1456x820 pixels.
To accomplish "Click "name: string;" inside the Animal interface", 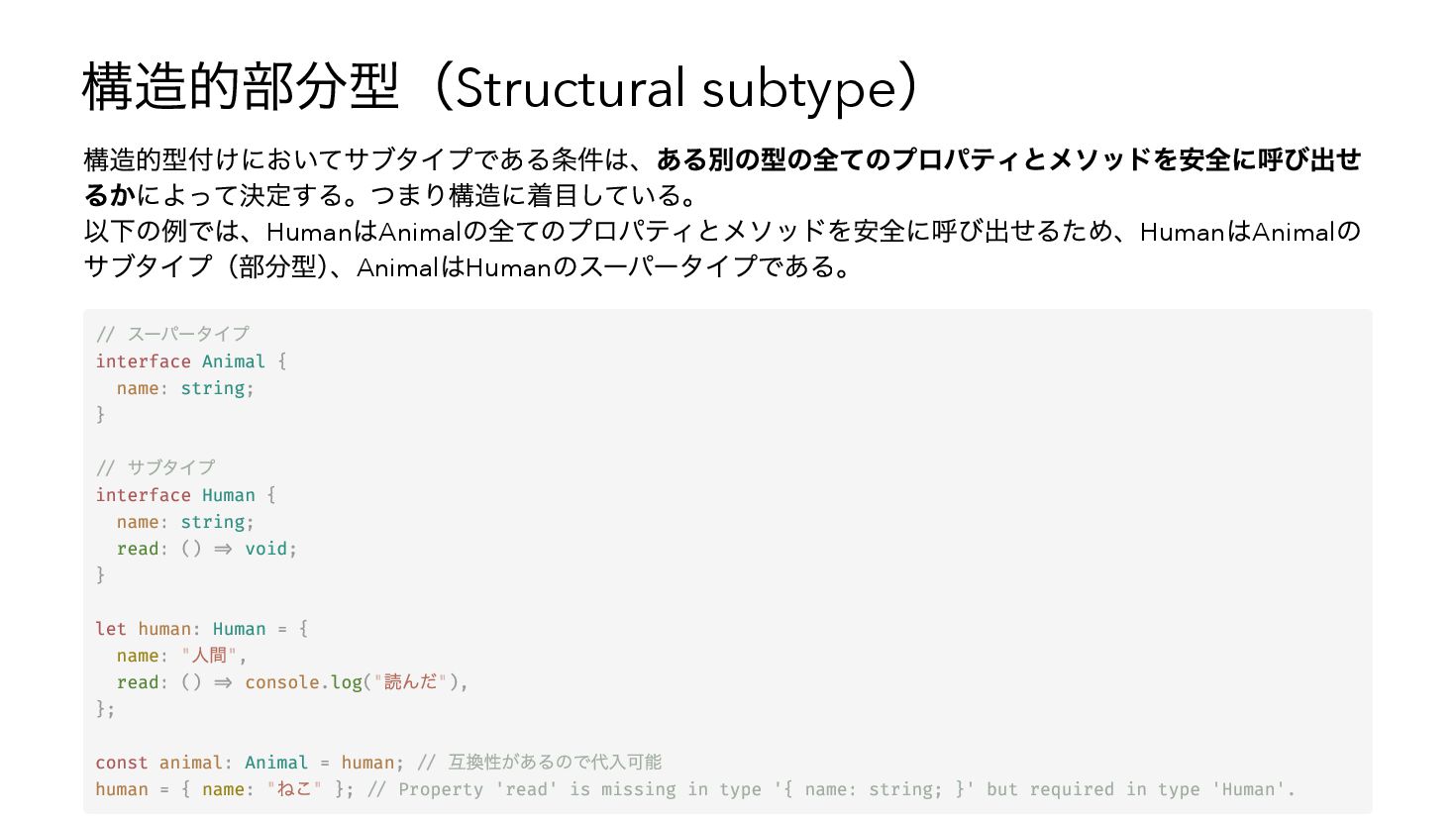I will coord(185,388).
